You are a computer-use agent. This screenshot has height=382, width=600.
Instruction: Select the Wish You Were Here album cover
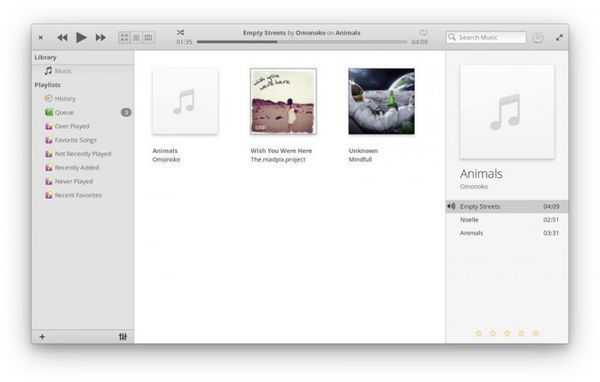[x=283, y=101]
